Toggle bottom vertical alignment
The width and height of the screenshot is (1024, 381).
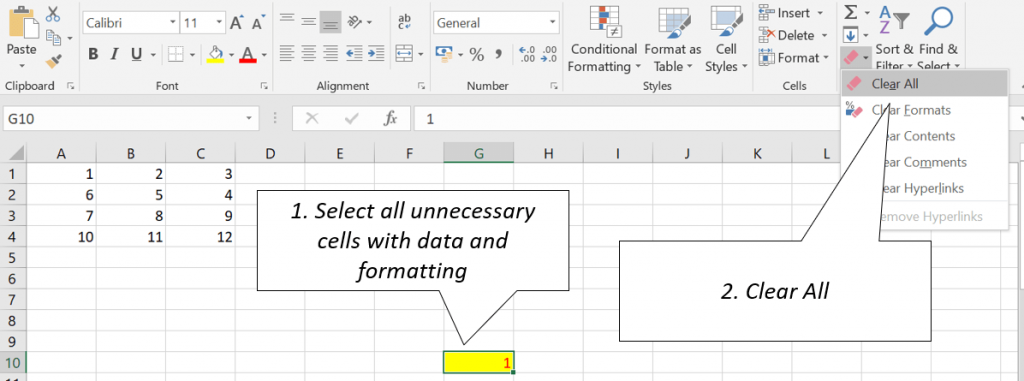coord(330,22)
